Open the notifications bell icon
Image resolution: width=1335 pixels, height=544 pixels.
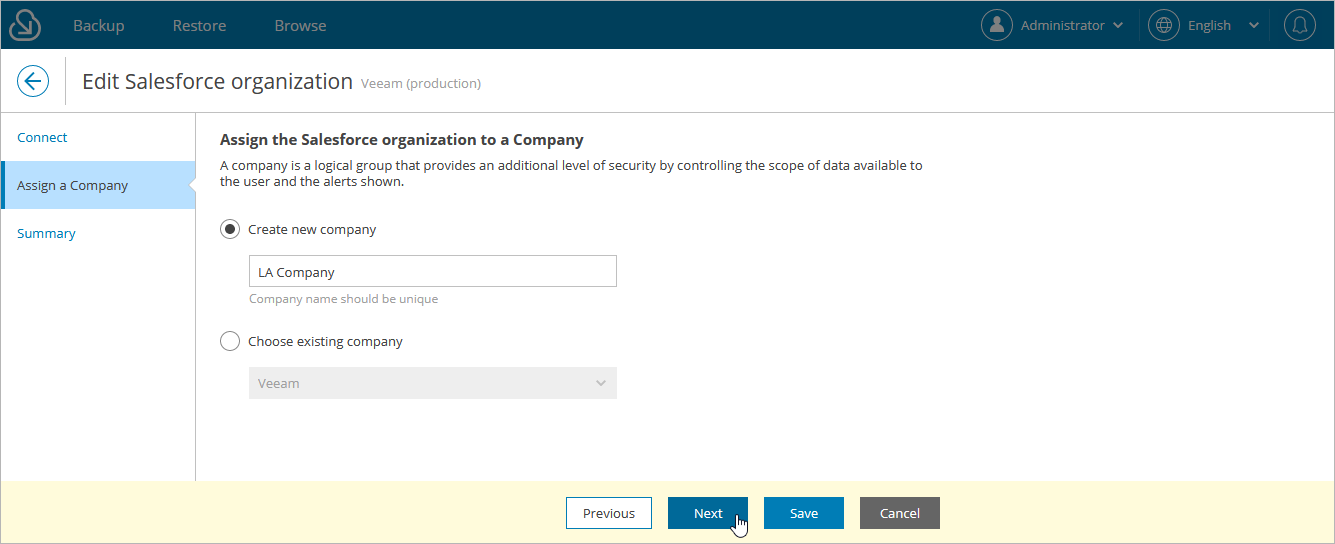coord(1300,25)
